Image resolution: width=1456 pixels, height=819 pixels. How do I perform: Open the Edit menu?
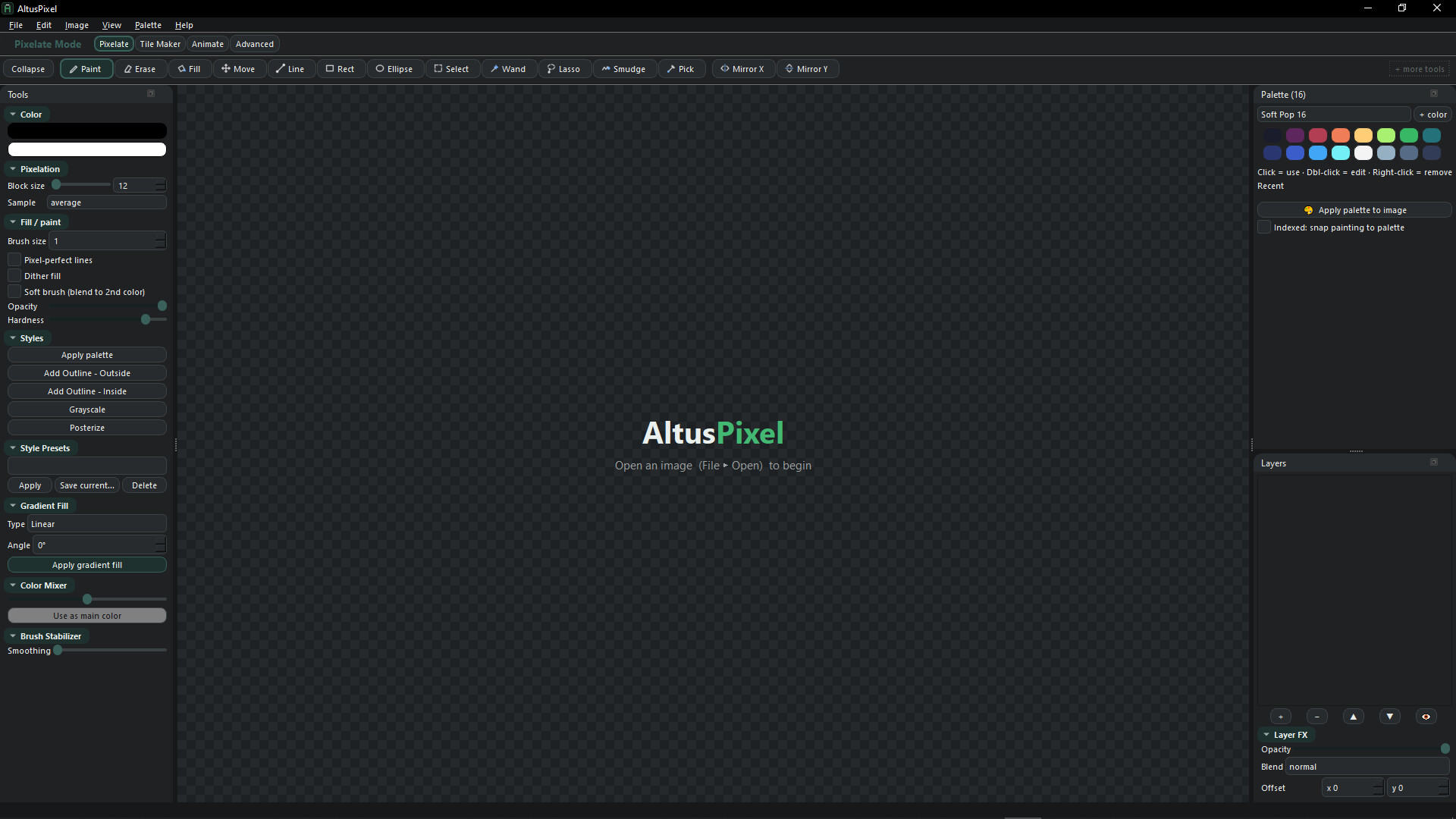tap(44, 25)
